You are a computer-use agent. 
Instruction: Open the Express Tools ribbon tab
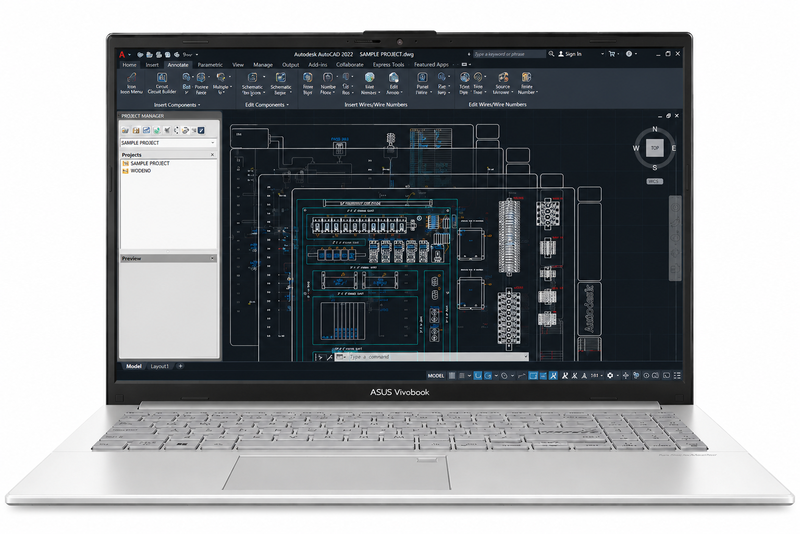pos(388,65)
